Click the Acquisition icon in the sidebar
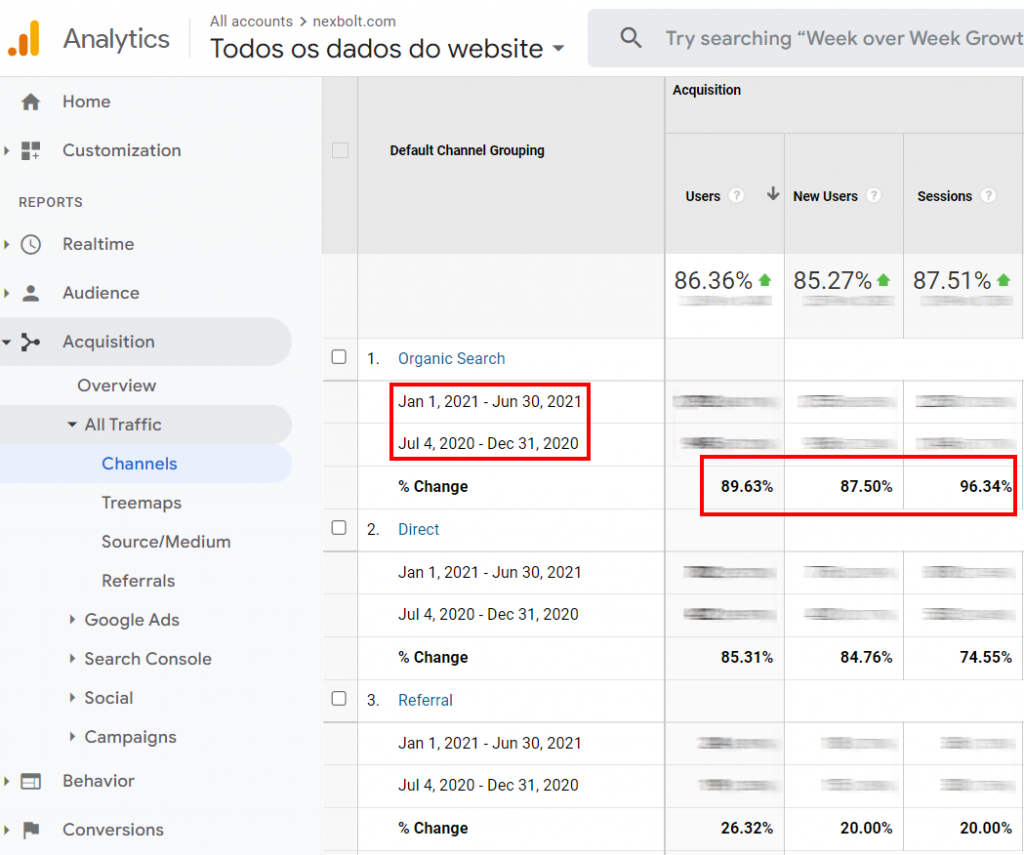 point(31,341)
